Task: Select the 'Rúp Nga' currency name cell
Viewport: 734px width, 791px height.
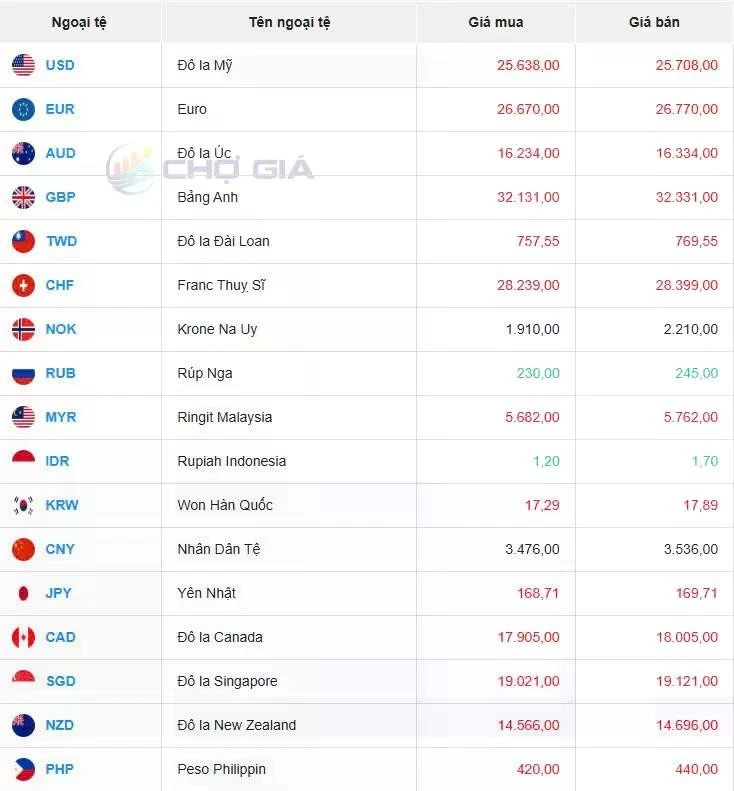Action: click(205, 374)
